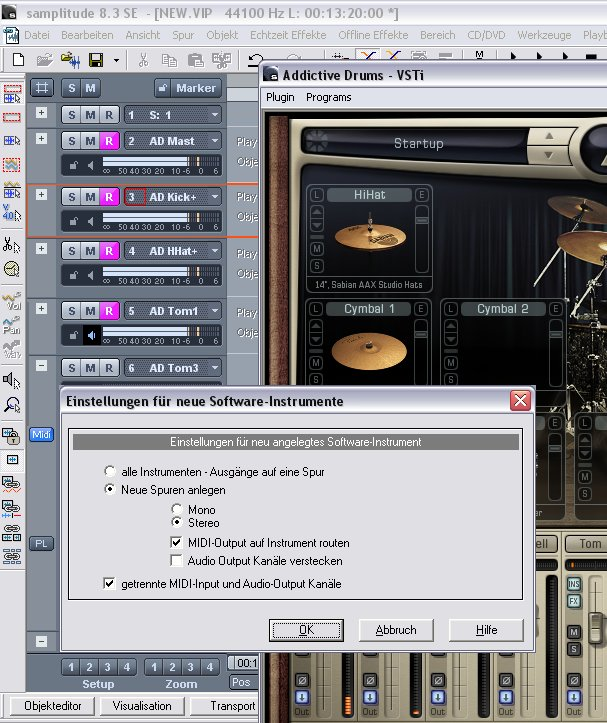
Task: Select Zoom preset 4
Action: (x=210, y=667)
